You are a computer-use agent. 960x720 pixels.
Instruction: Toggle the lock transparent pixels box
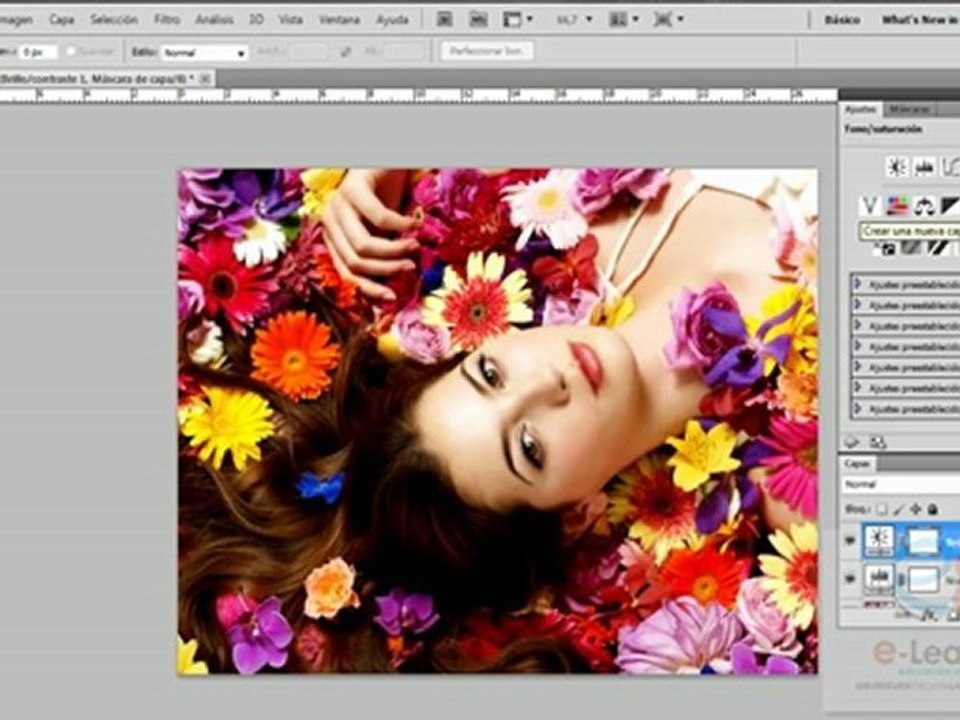click(882, 509)
